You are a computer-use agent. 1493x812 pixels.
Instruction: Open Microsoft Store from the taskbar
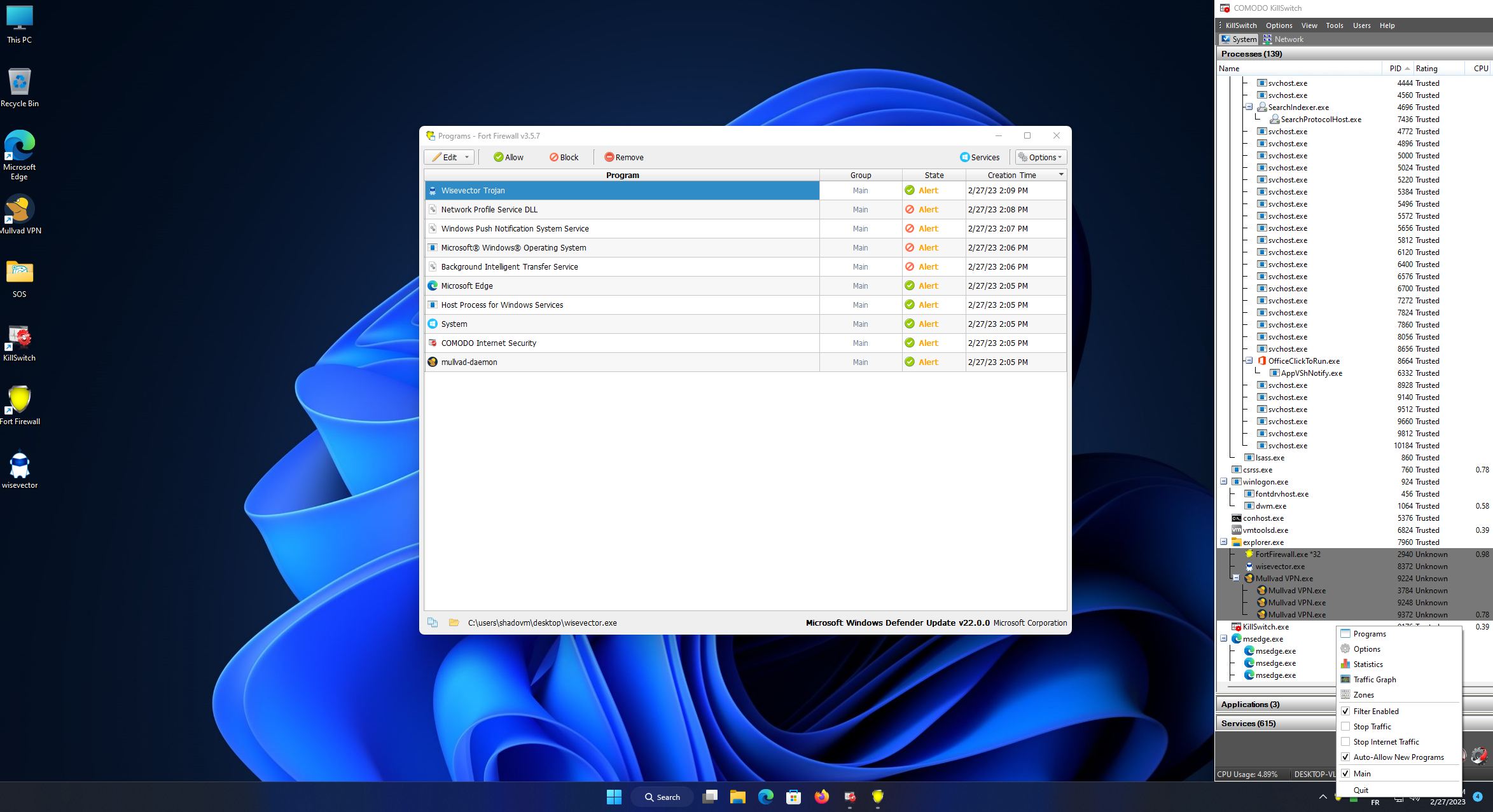pos(794,797)
